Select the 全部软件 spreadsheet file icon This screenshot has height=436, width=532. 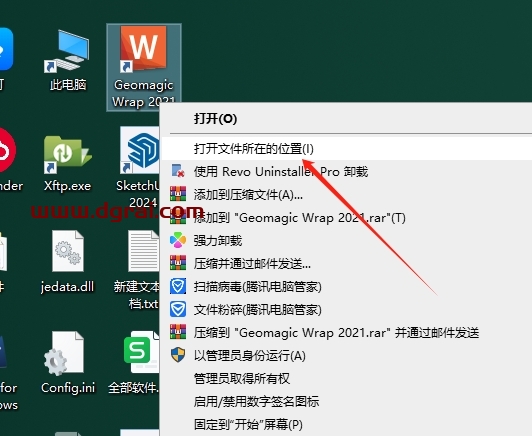tap(141, 352)
